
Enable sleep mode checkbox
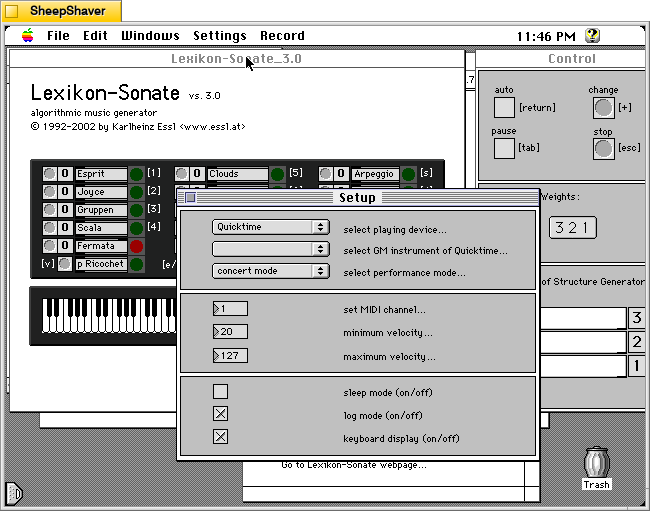pyautogui.click(x=220, y=391)
